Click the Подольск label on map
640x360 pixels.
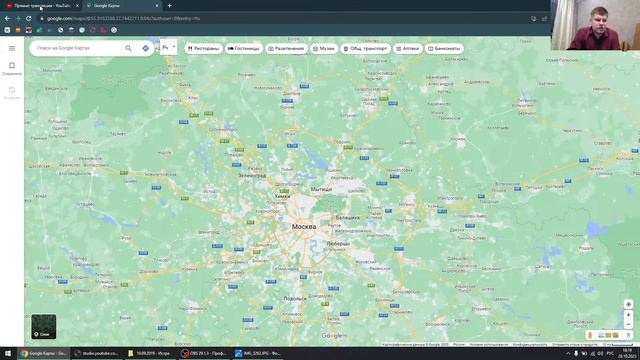click(x=295, y=298)
